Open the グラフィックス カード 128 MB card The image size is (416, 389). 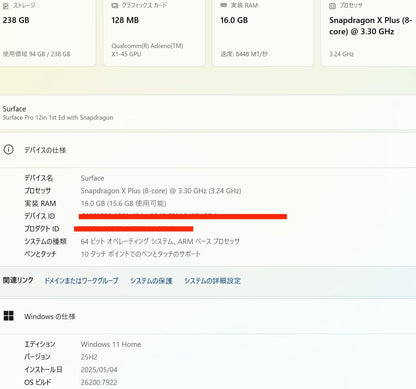point(154,32)
